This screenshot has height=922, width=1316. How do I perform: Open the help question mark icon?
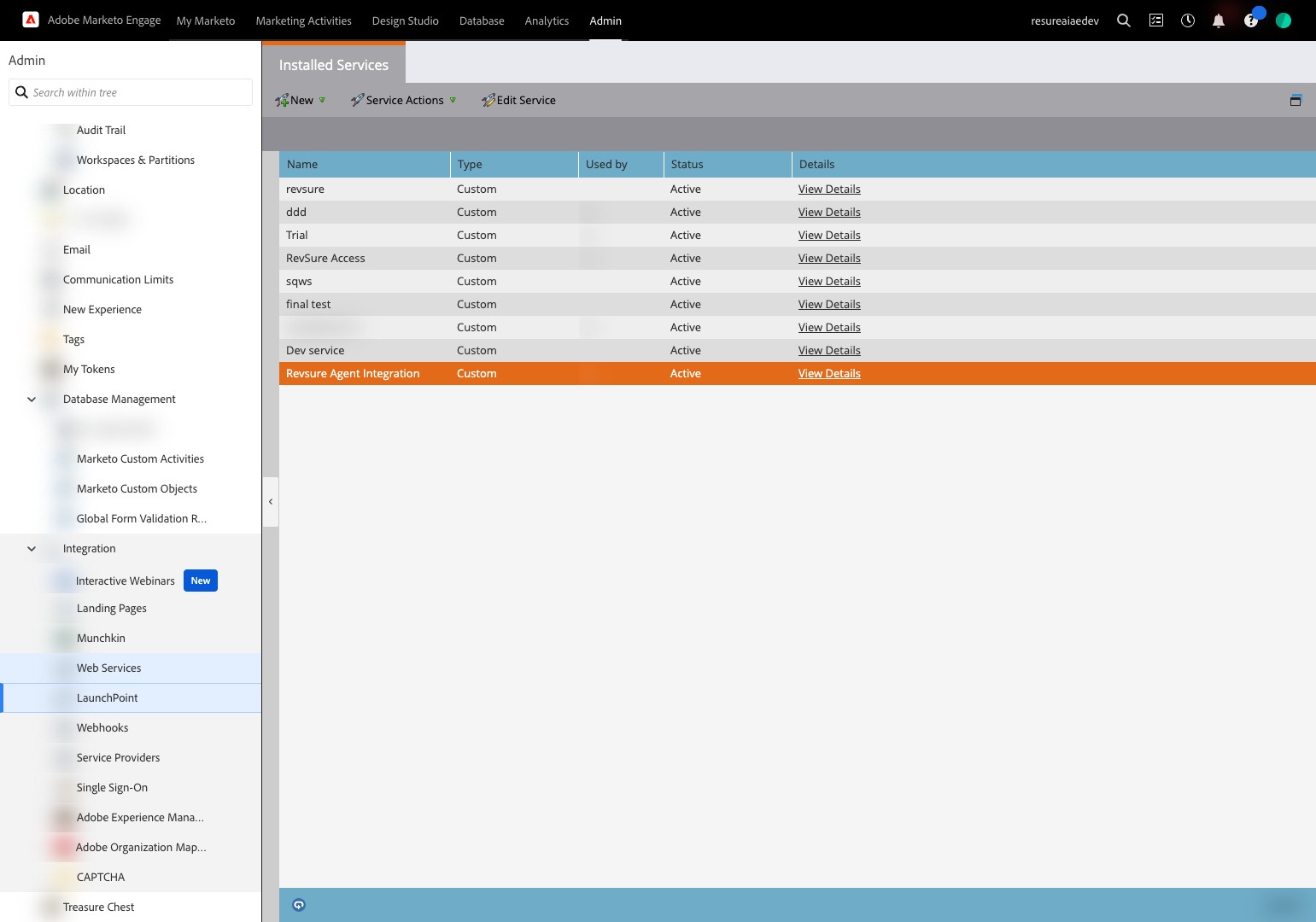tap(1251, 20)
